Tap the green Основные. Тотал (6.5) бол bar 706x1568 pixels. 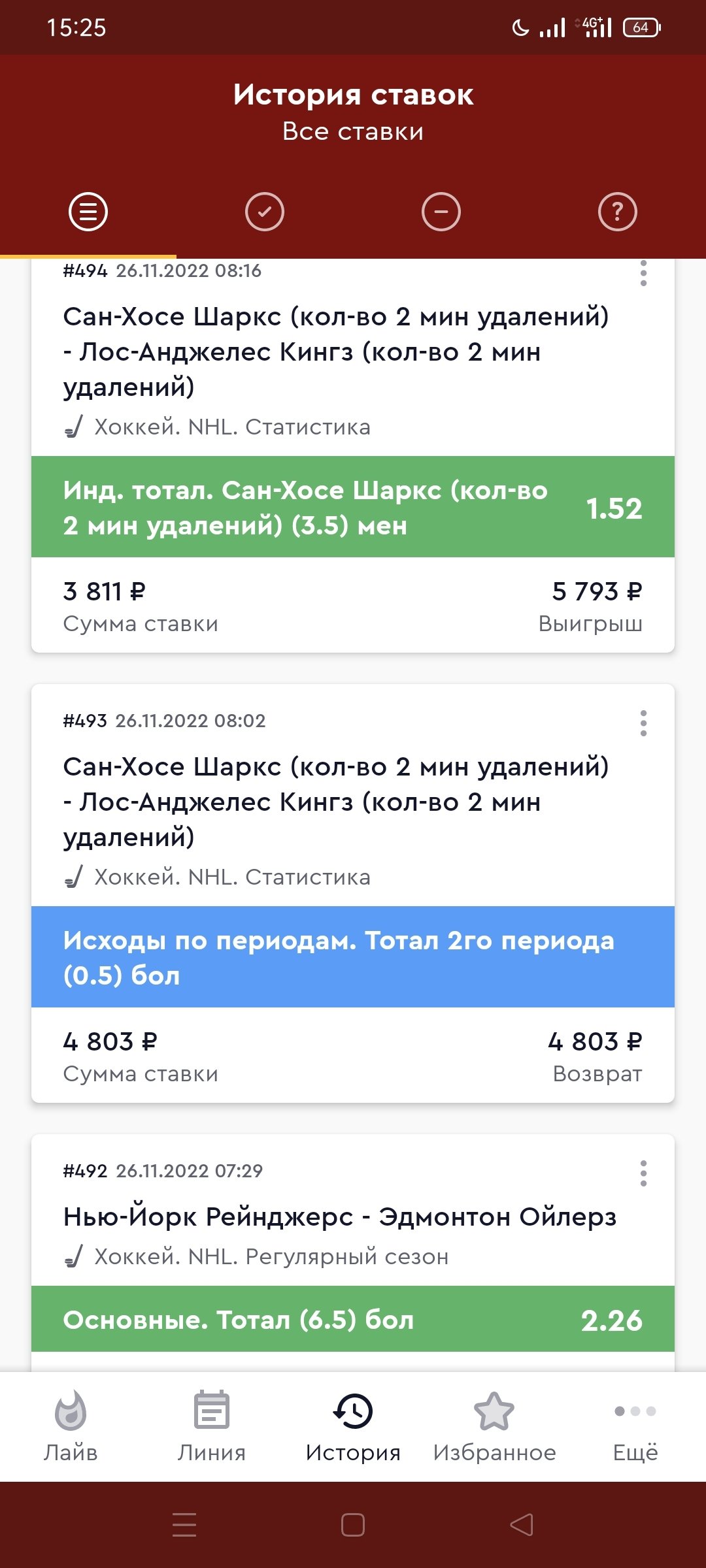353,1320
